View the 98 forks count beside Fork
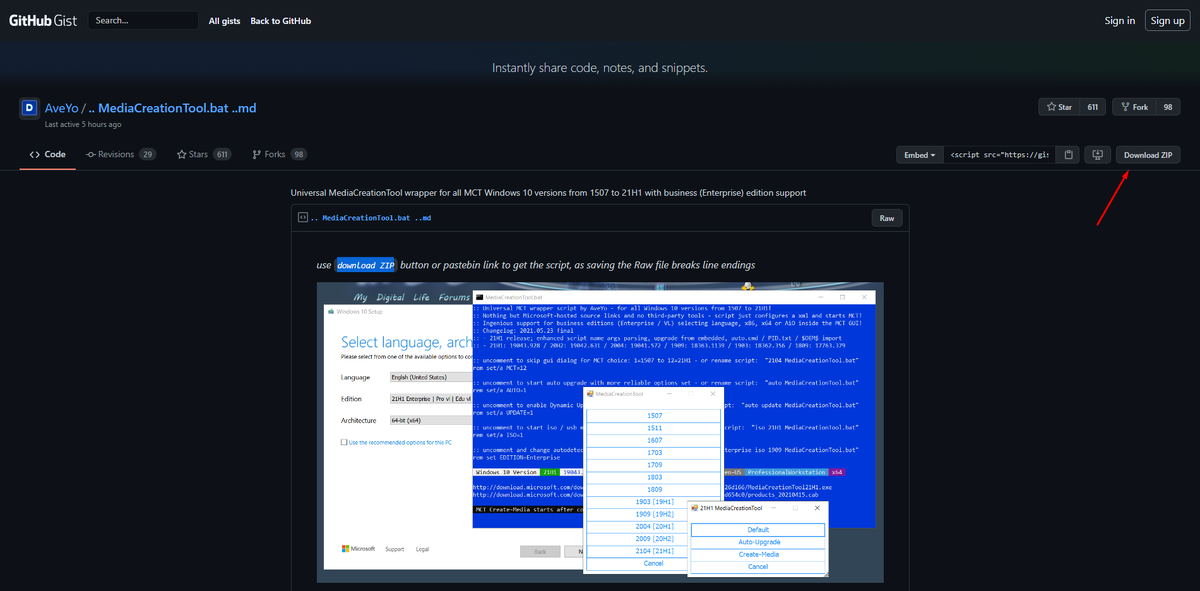The width and height of the screenshot is (1200, 591). pos(1168,107)
